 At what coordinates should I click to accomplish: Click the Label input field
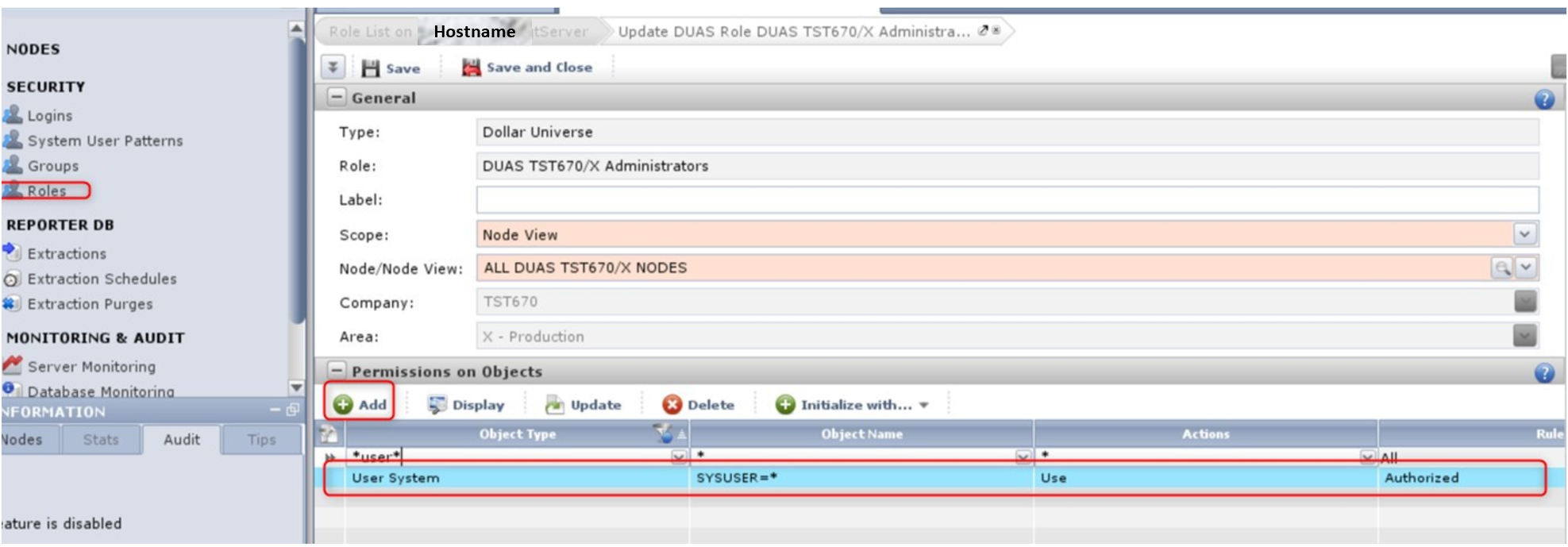(1007, 200)
